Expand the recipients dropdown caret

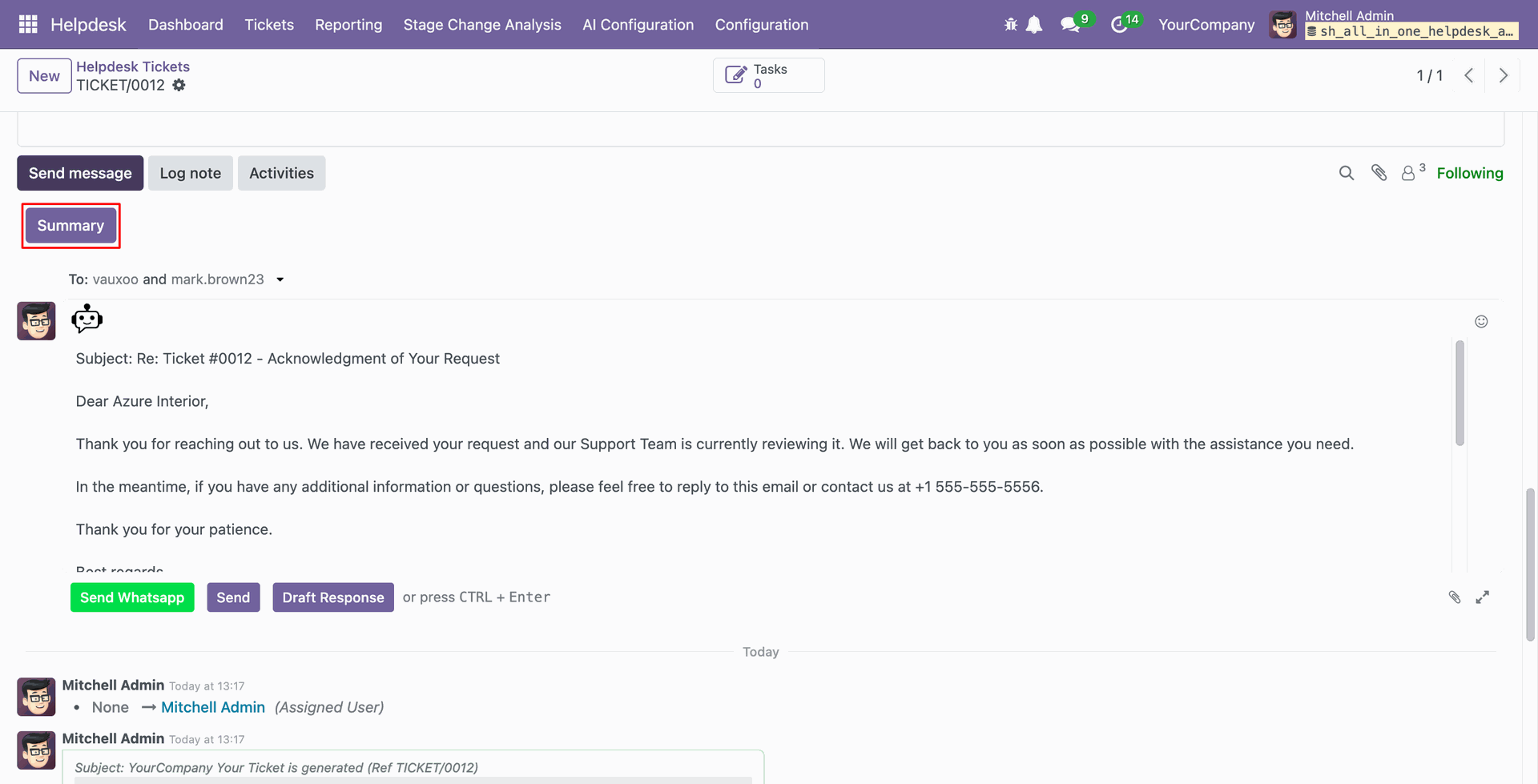280,279
